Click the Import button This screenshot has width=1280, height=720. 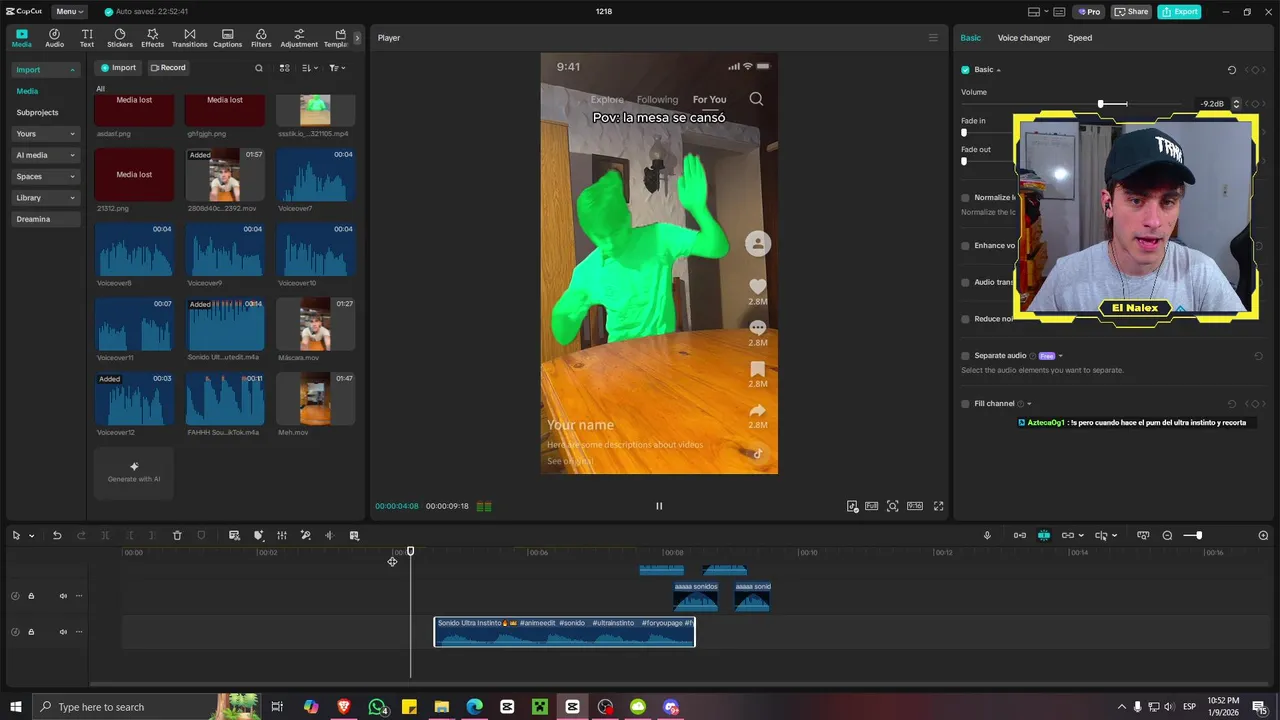118,68
